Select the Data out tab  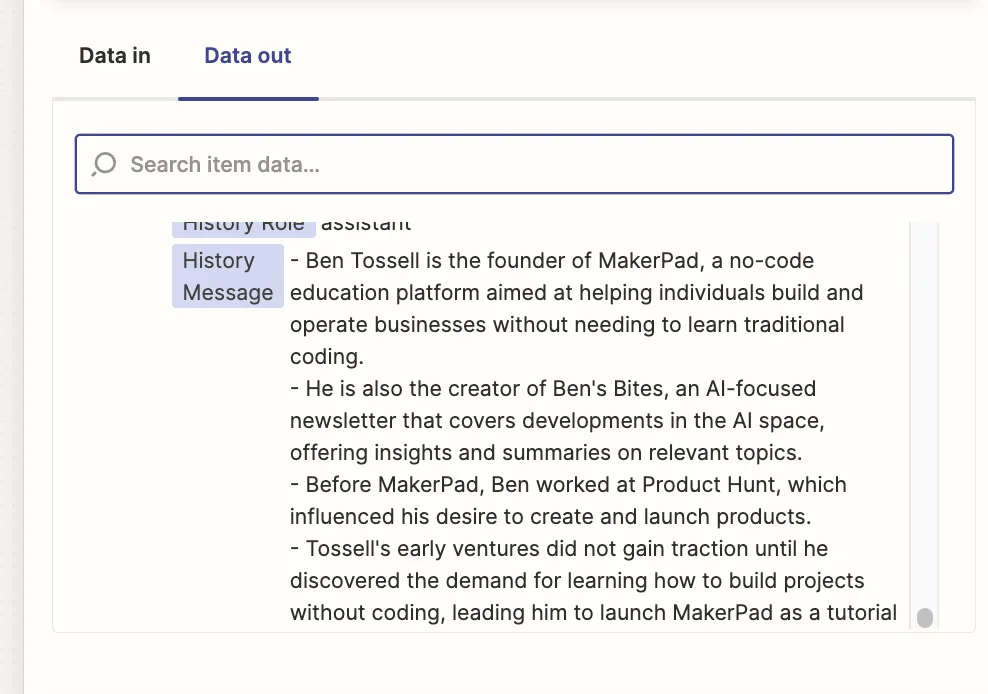click(248, 55)
